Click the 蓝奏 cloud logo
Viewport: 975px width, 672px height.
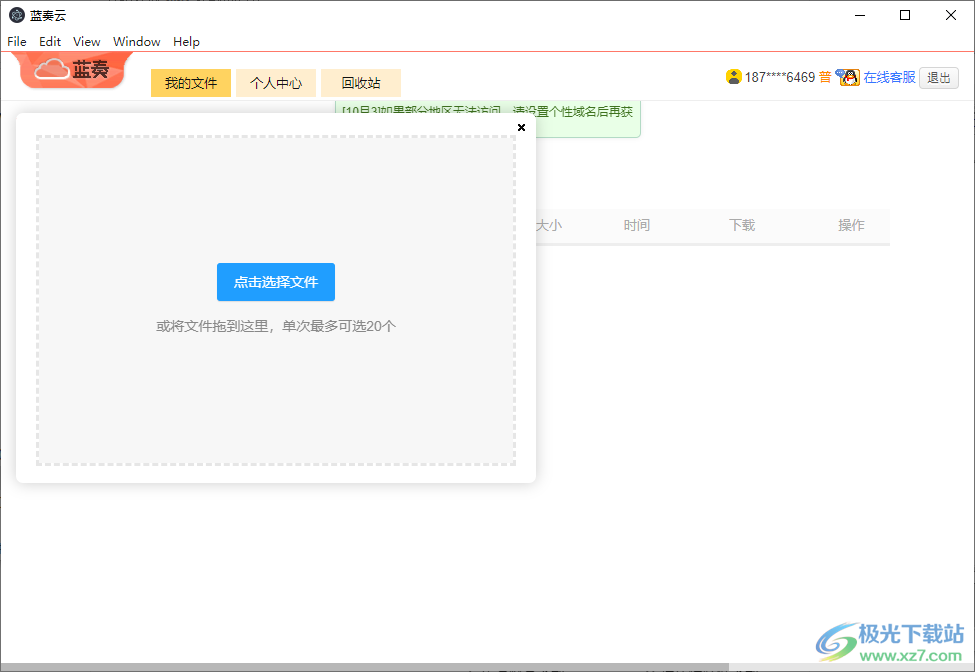point(73,70)
